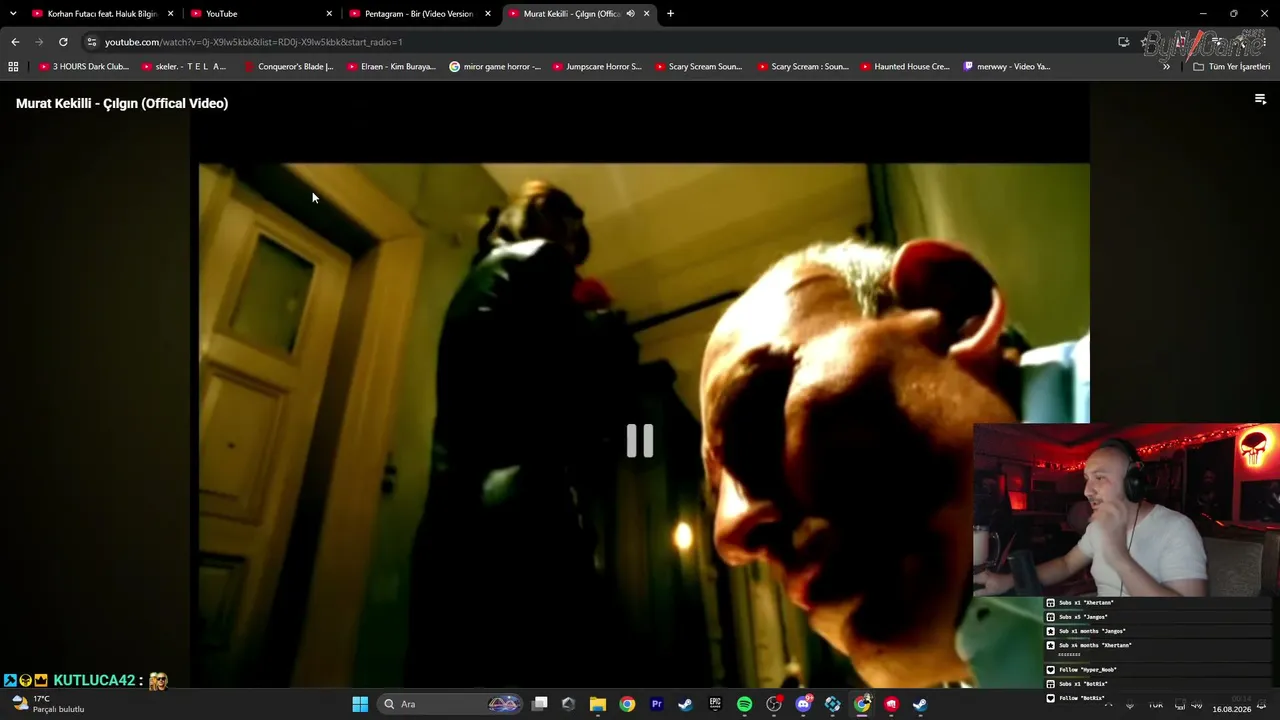
Task: Go forward to the next page
Action: pos(39,42)
